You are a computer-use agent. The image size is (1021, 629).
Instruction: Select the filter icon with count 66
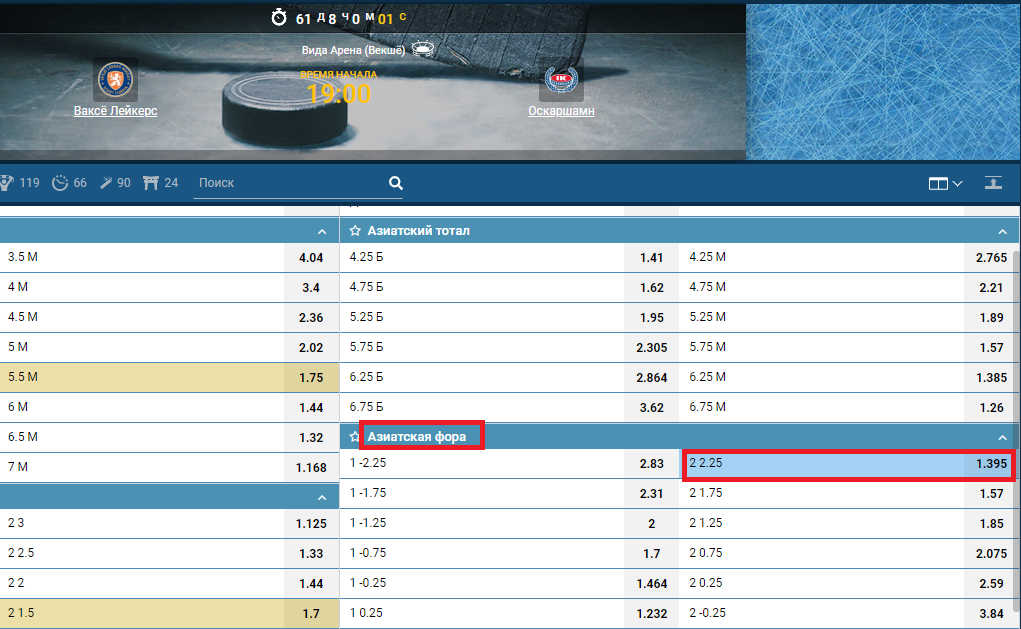(x=60, y=183)
